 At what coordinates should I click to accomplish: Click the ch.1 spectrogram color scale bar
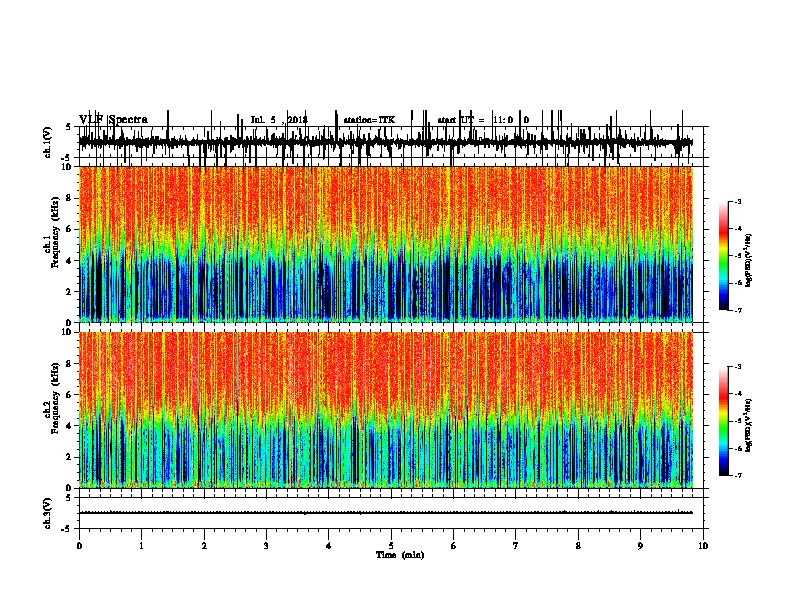click(724, 255)
